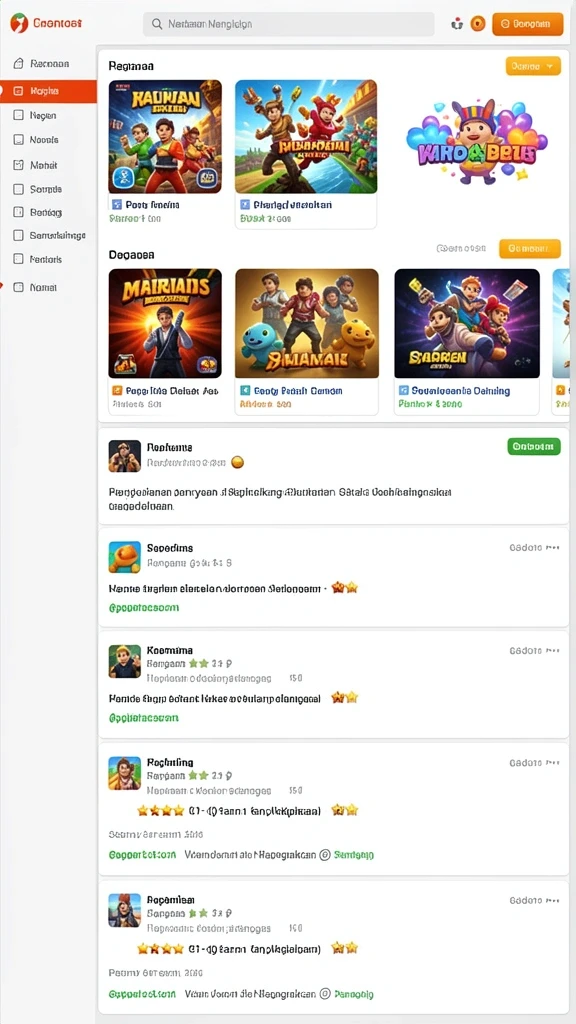Click the four gold stars in the 'Roghuling' entry
This screenshot has height=1024, width=576.
tap(160, 810)
